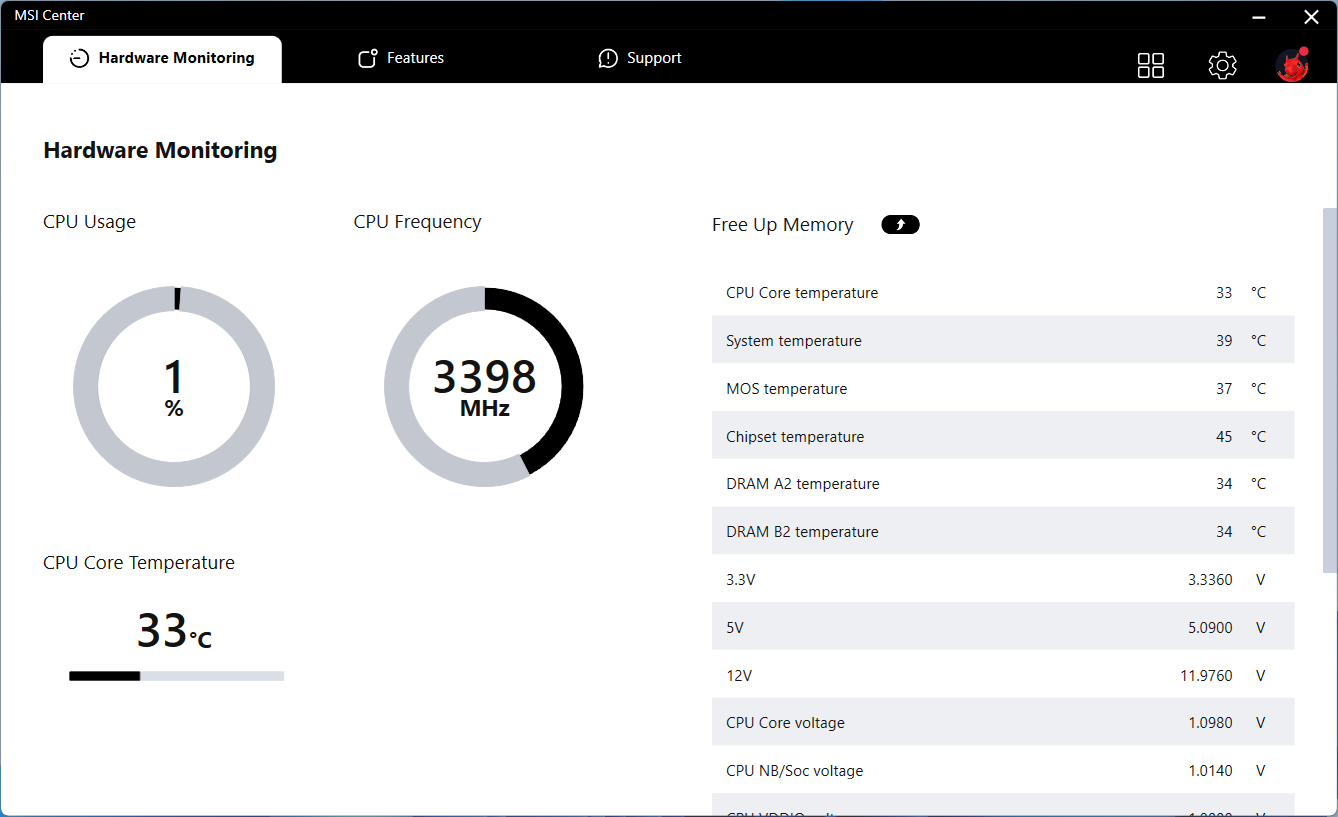Click the Hardware Monitoring gauge icon
Image resolution: width=1338 pixels, height=817 pixels.
click(79, 59)
